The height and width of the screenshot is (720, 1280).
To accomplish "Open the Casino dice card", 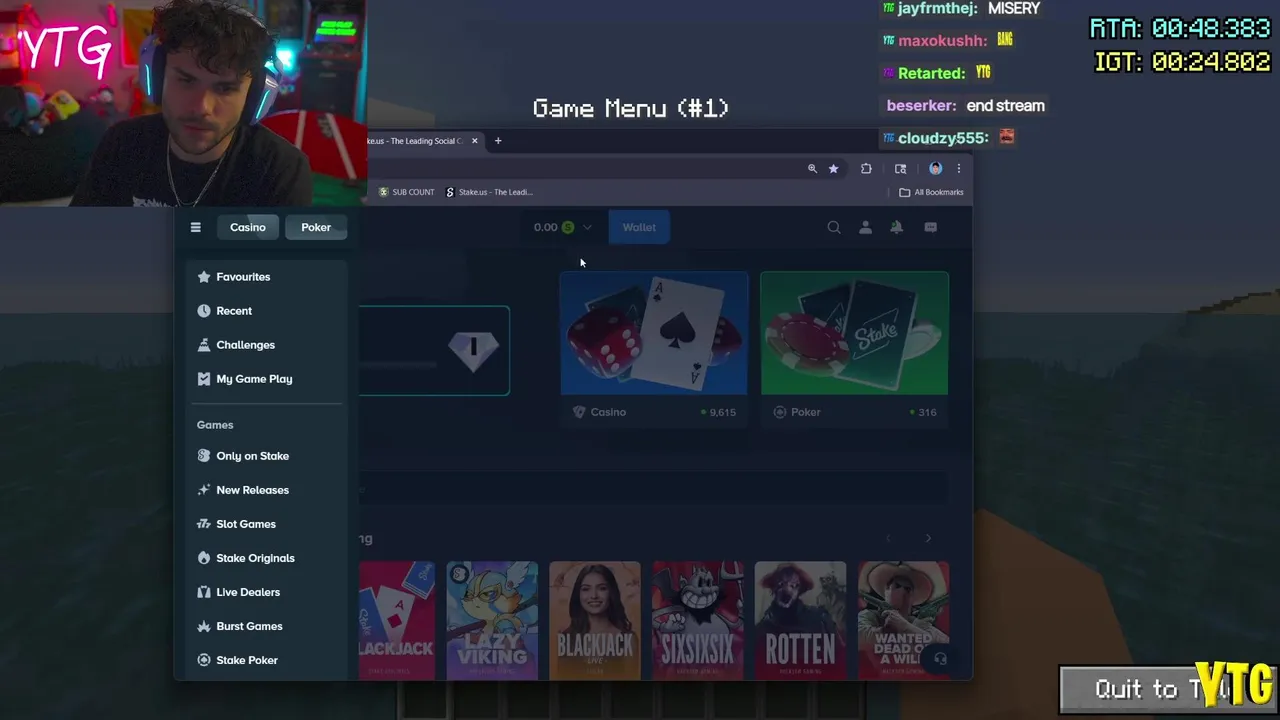I will point(654,349).
